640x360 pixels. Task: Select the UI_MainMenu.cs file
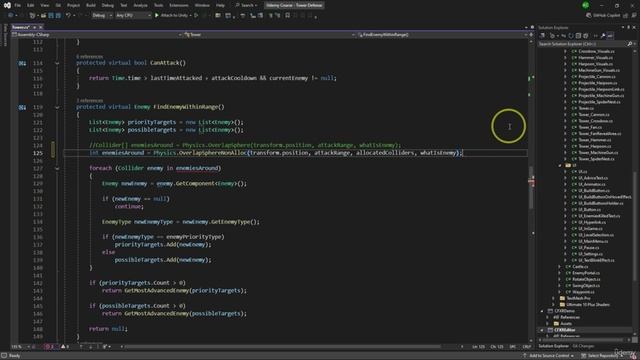pos(593,241)
